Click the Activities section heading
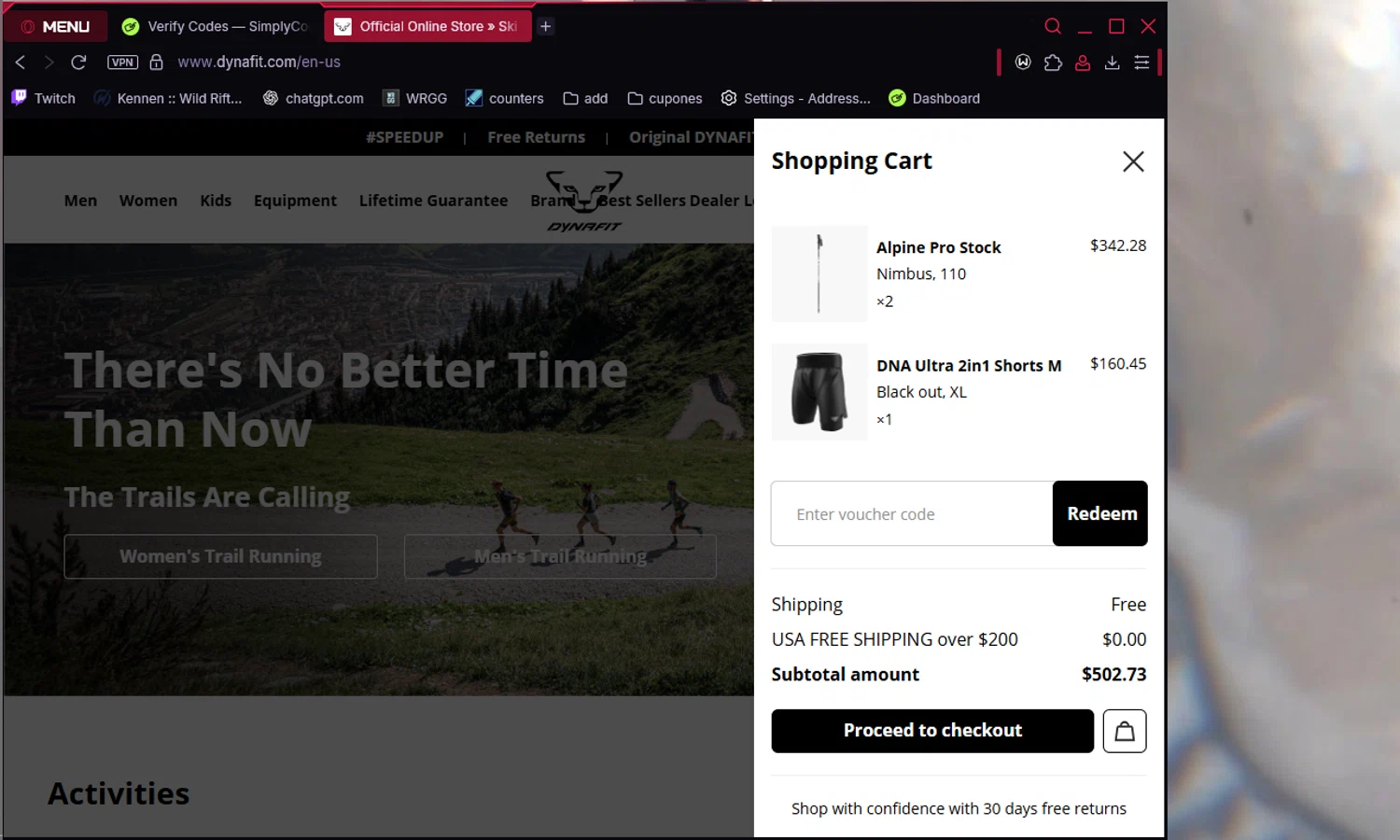This screenshot has height=840, width=1400. pos(119,793)
